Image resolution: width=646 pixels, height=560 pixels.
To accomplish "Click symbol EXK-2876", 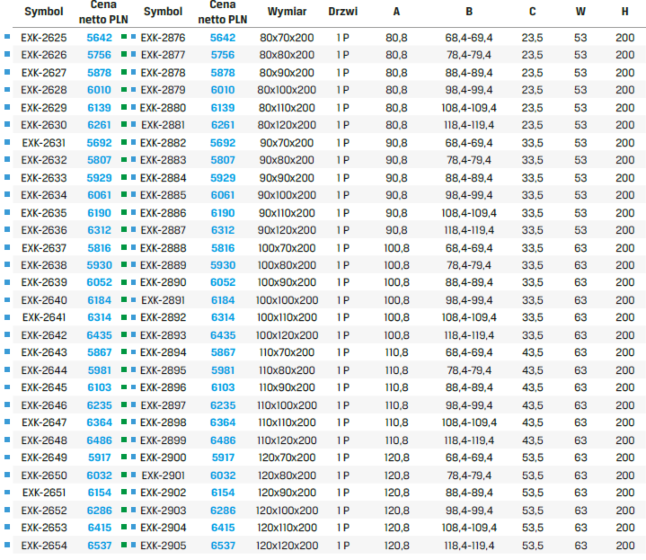I will coord(163,38).
